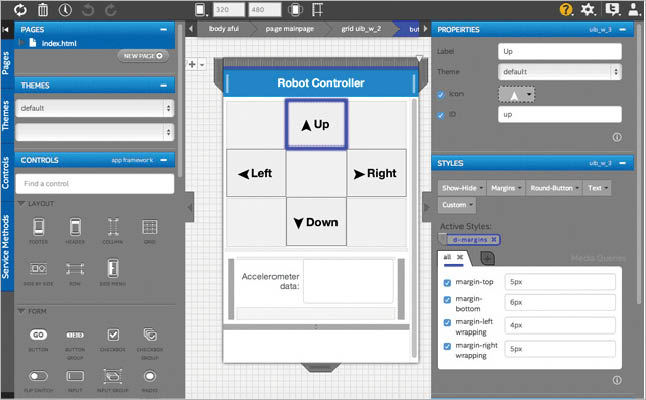Uncheck the margin-bottom checkbox
This screenshot has height=400, width=646.
pos(447,299)
